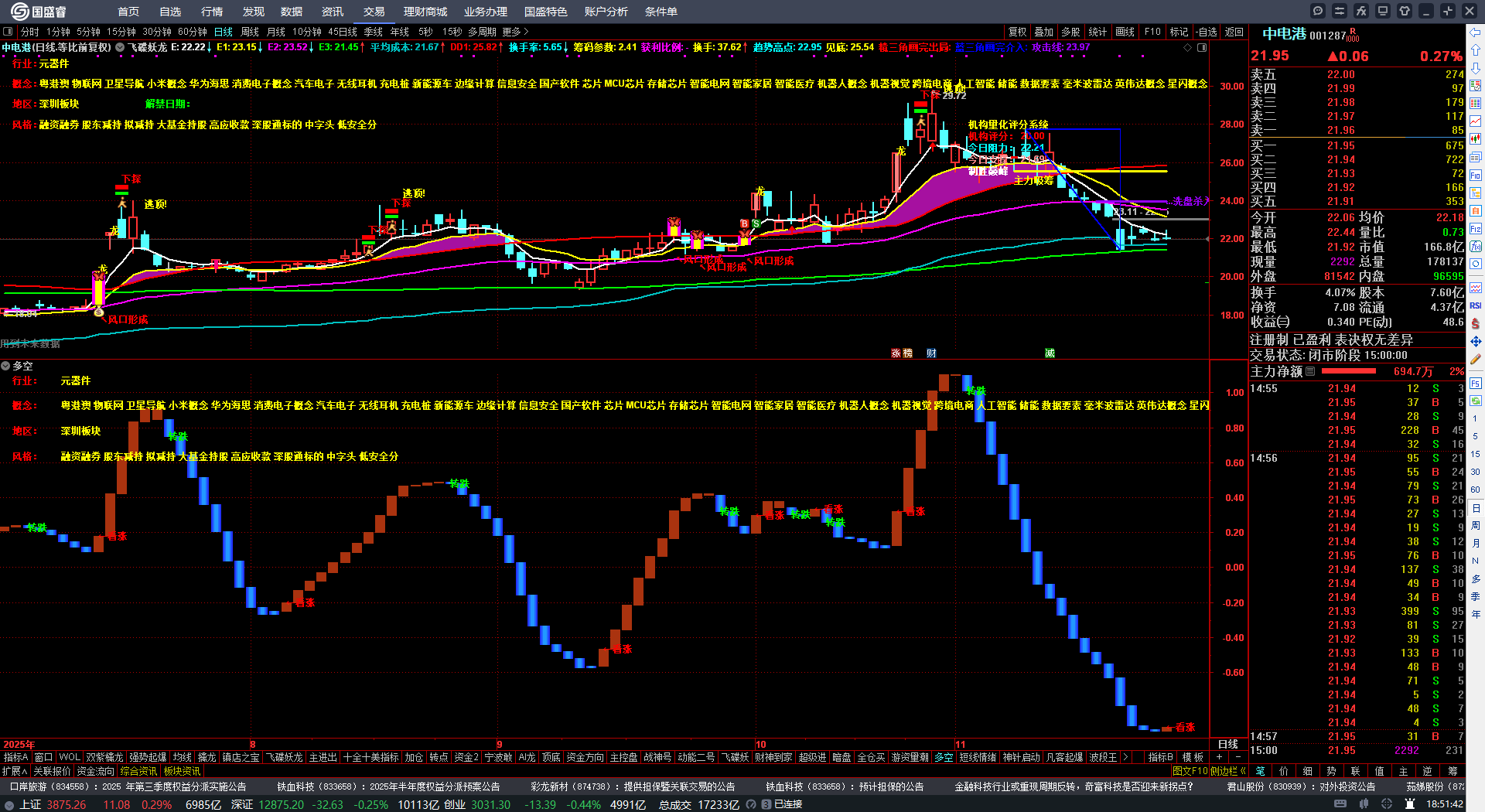Click the 返回 back button

point(1234,32)
